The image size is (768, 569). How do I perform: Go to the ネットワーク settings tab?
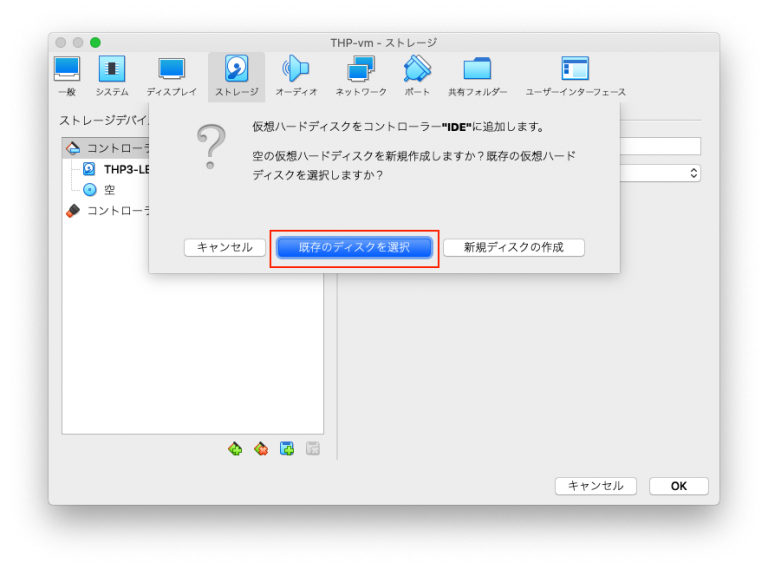(x=361, y=76)
